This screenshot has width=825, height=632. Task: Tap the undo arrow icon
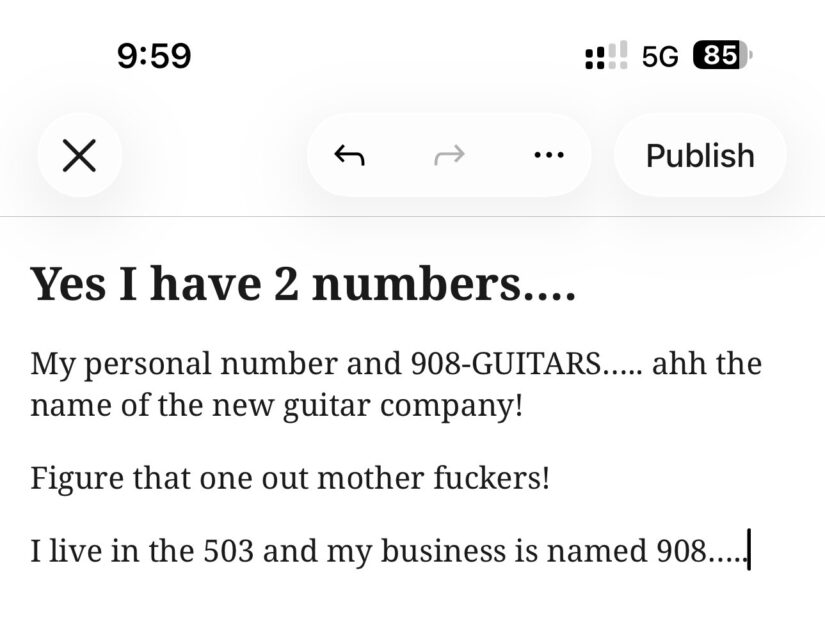(349, 155)
